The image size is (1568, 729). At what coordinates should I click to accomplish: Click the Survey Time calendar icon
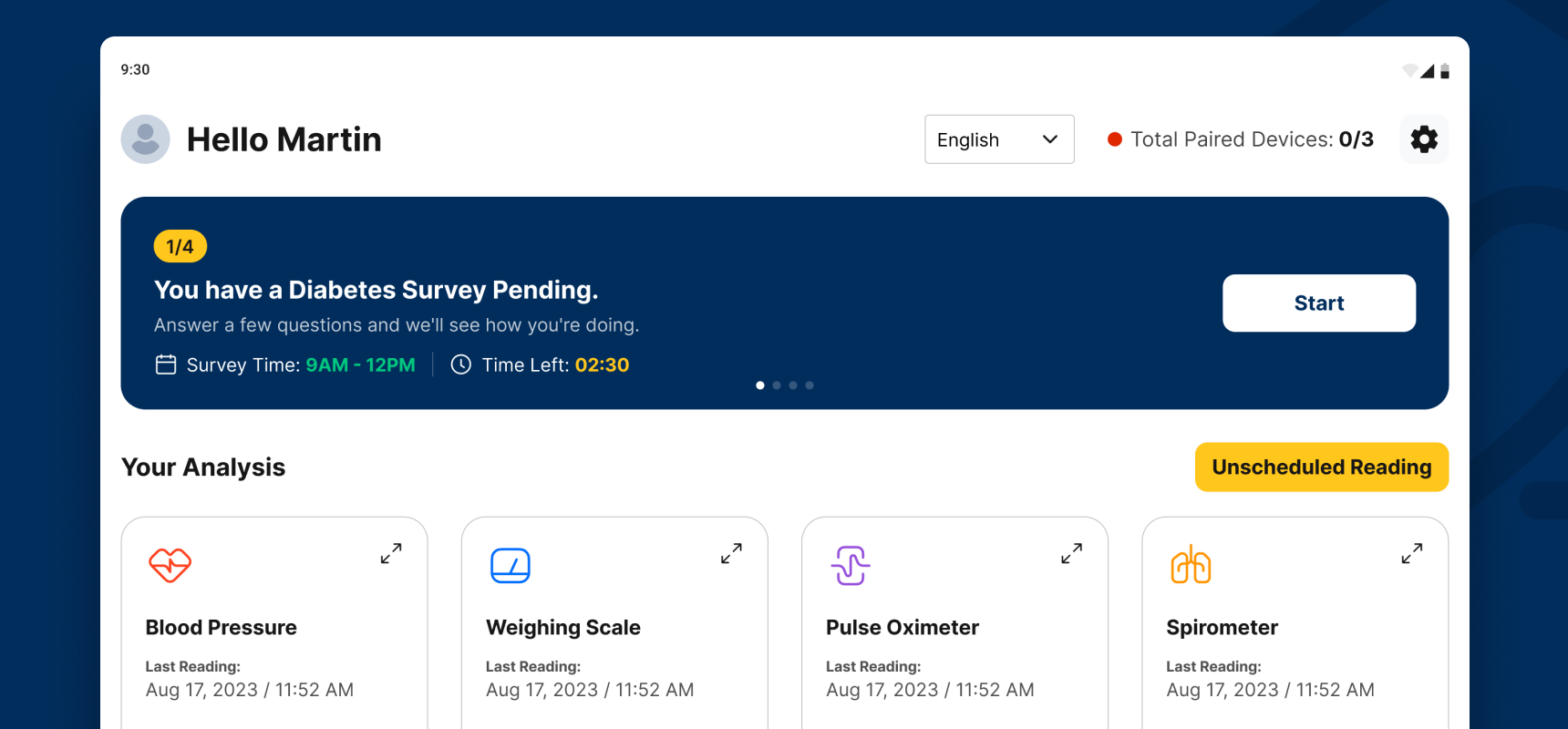[x=166, y=364]
